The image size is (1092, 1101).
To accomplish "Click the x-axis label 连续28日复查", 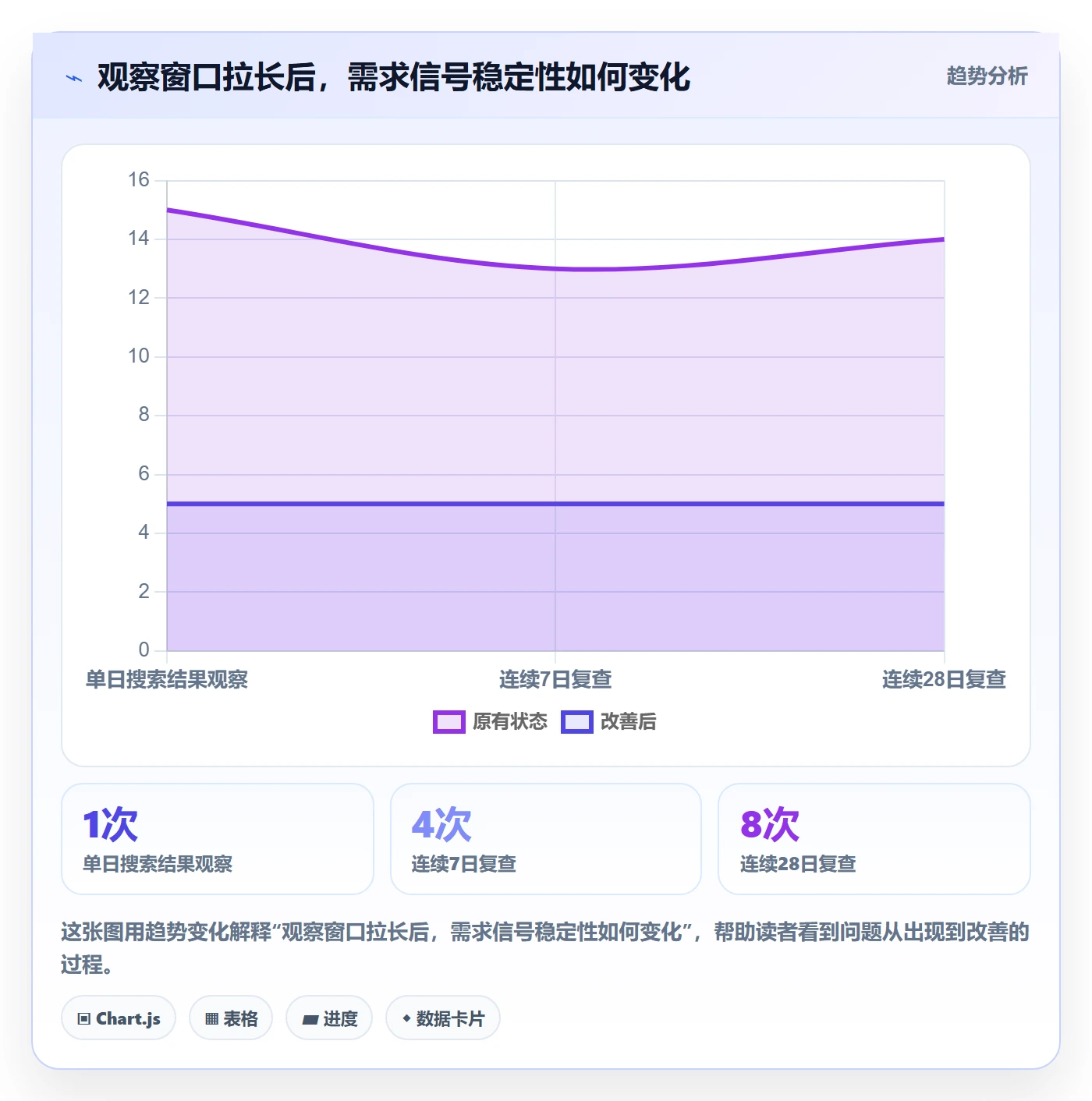I will point(944,680).
